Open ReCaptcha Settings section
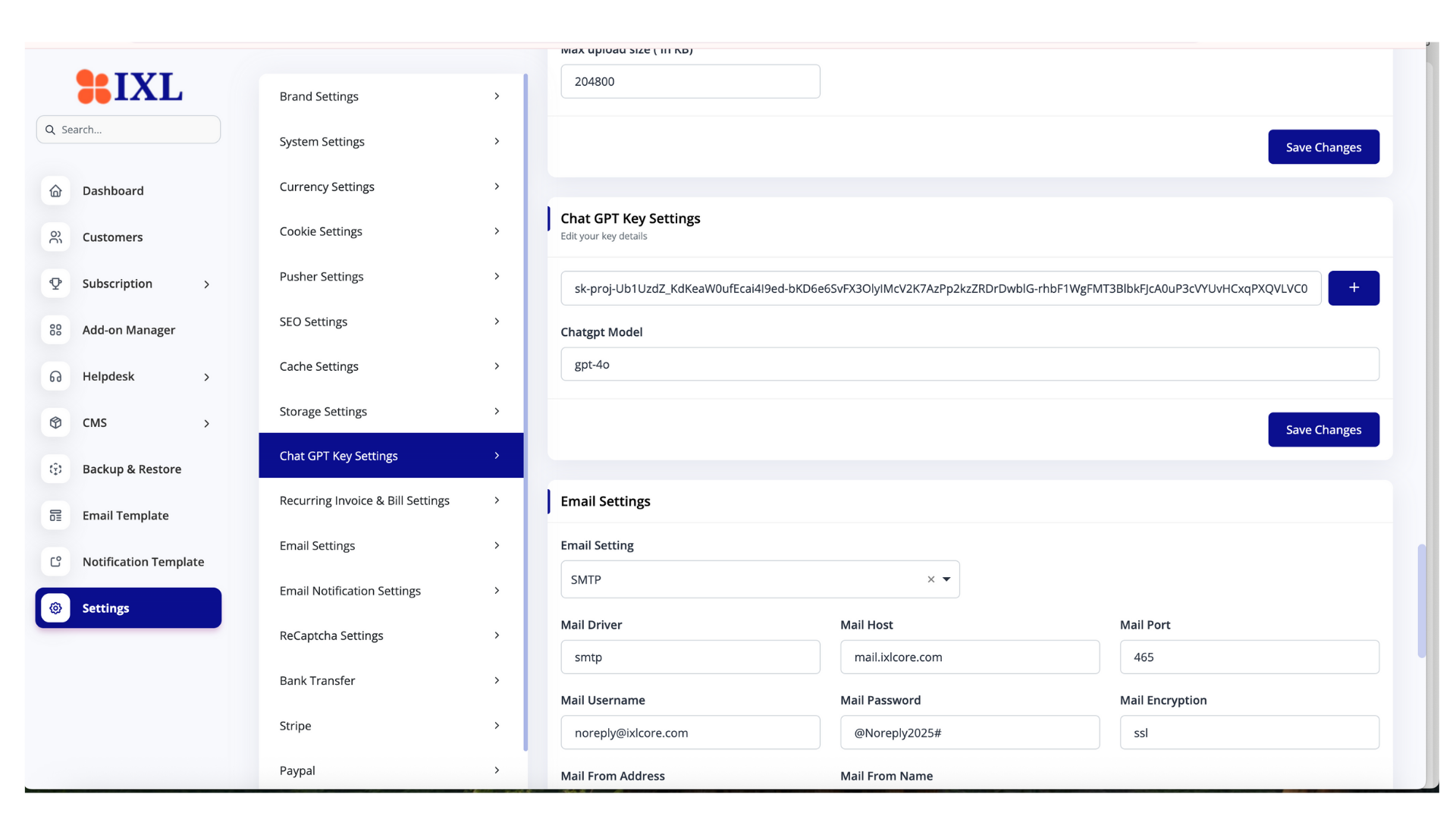The width and height of the screenshot is (1456, 819). (391, 635)
